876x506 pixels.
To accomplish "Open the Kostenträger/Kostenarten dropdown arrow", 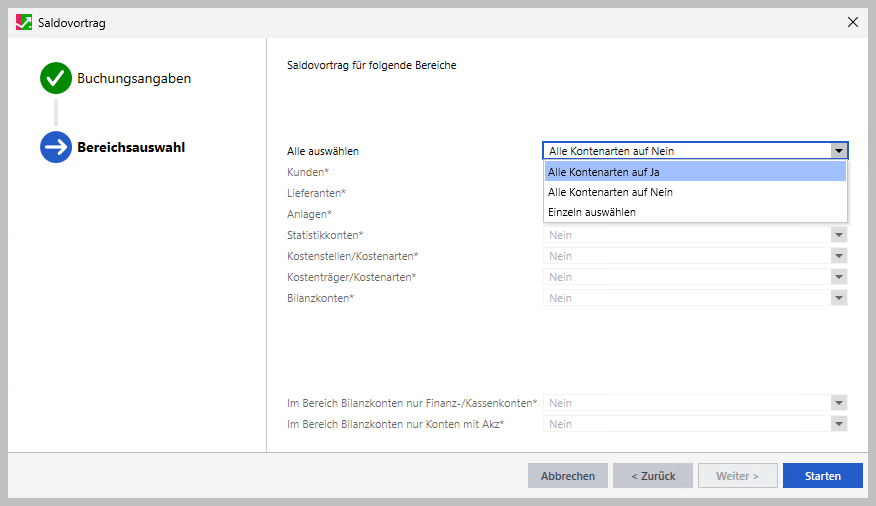I will (839, 277).
